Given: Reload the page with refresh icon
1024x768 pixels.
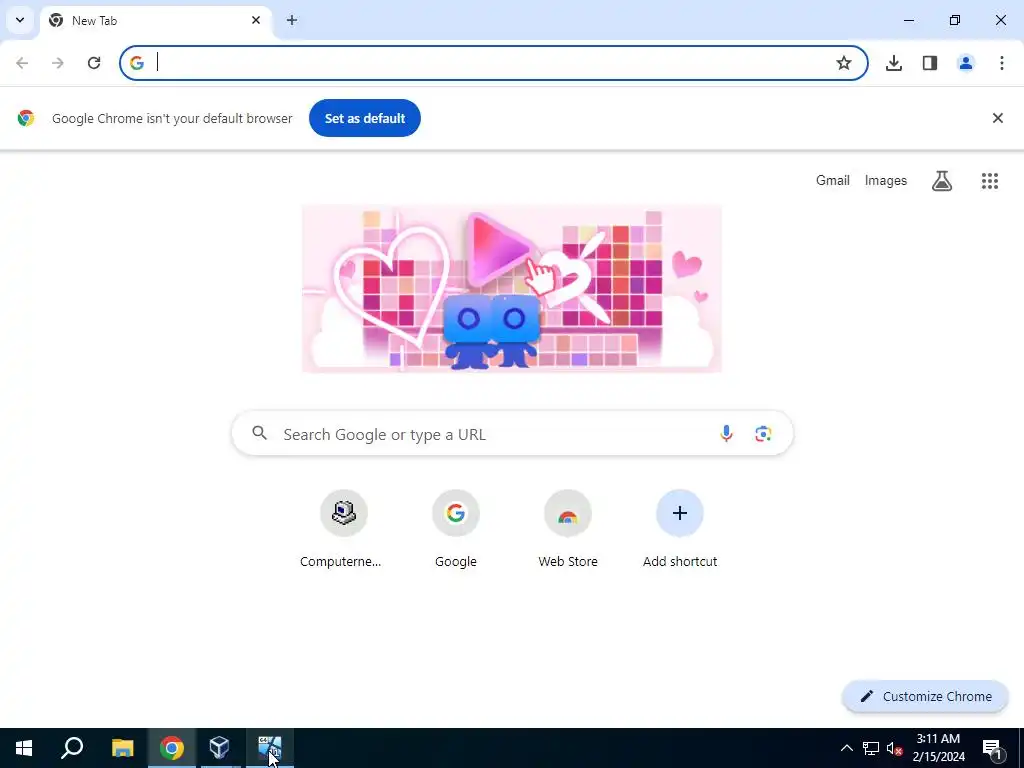Looking at the screenshot, I should [94, 63].
